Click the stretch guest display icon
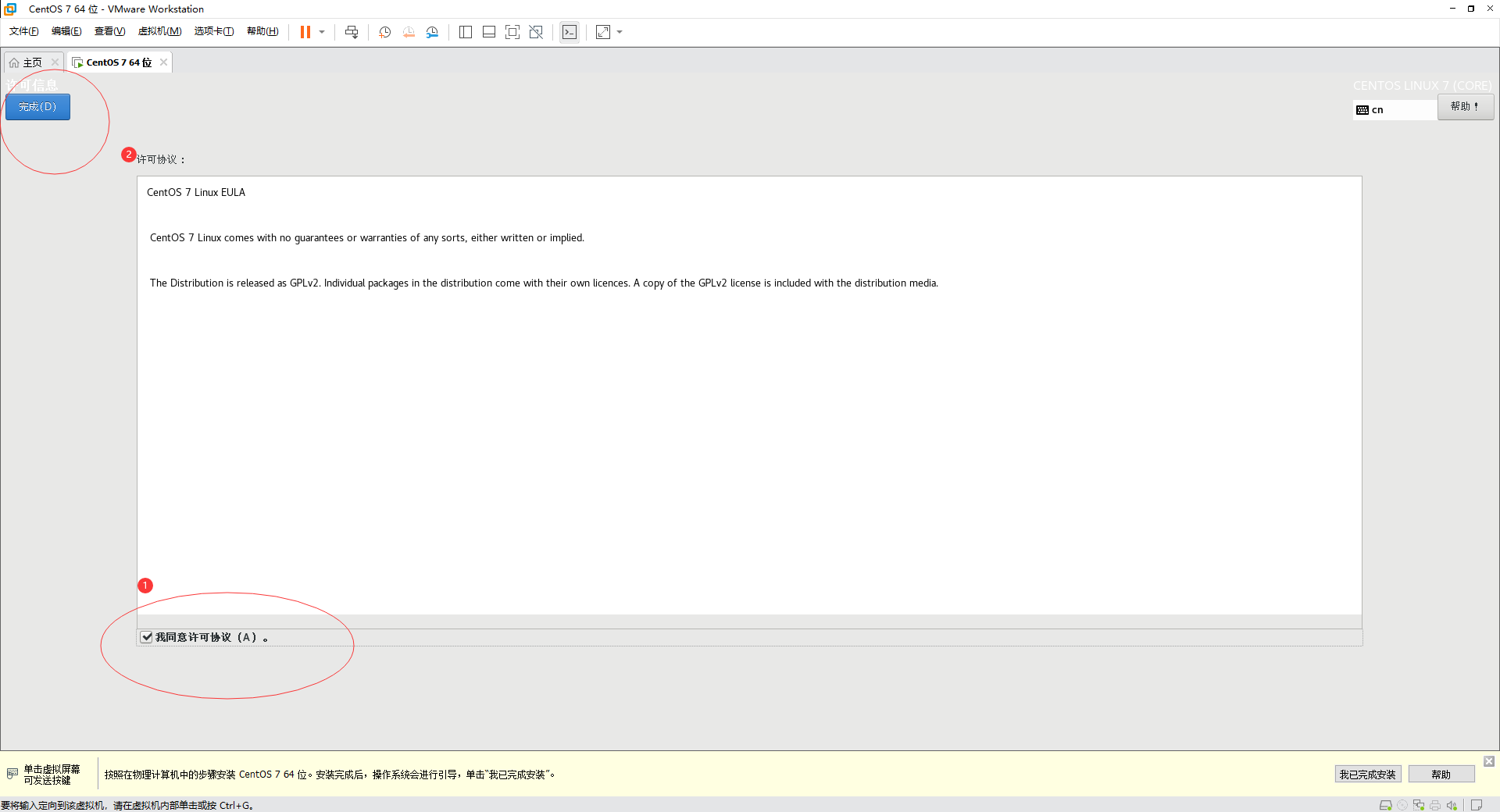 click(x=603, y=32)
